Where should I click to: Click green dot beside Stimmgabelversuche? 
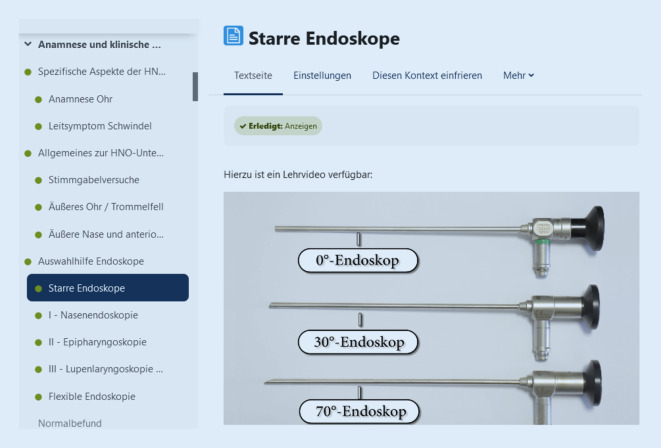(x=38, y=180)
